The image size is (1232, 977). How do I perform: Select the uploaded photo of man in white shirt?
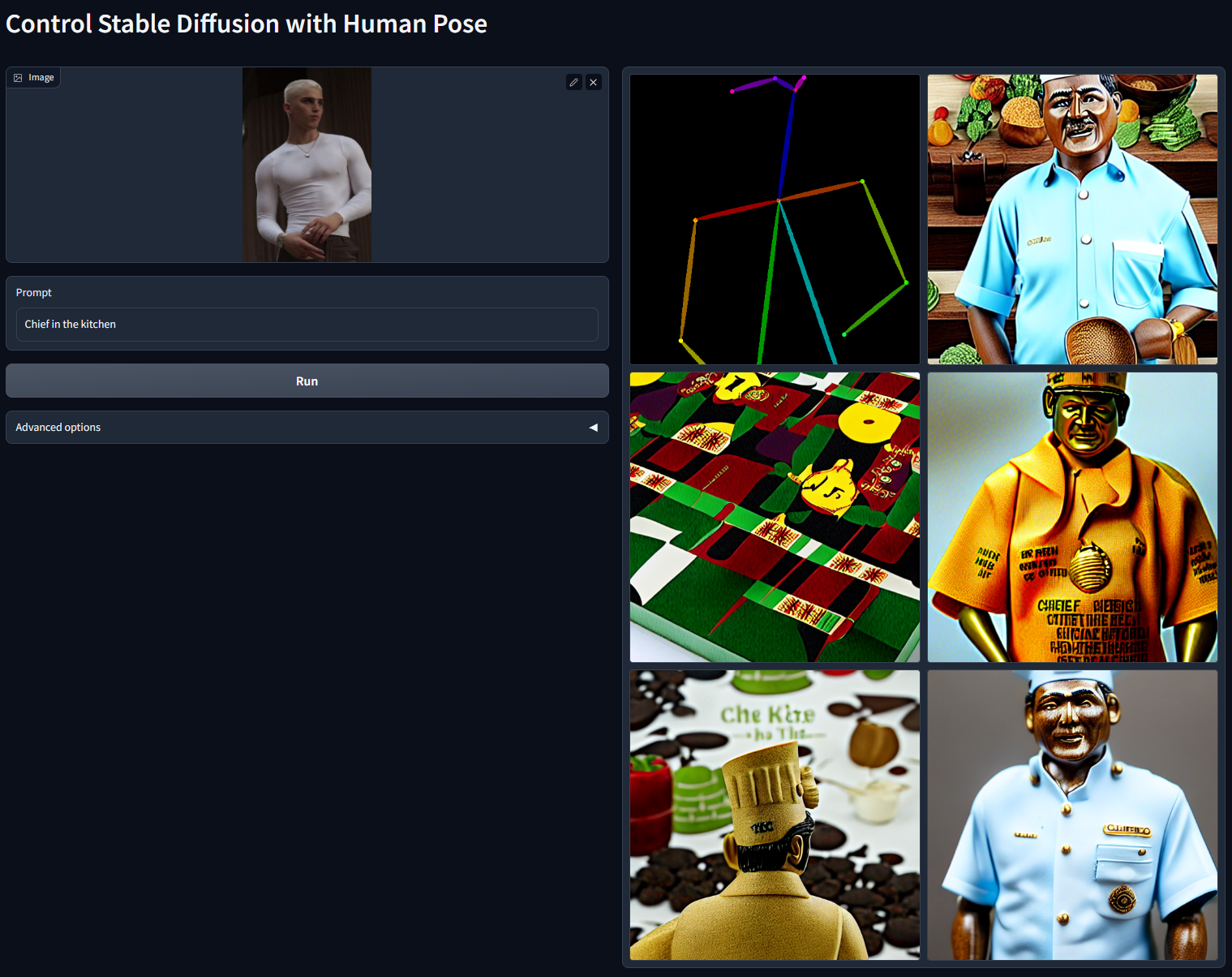307,165
